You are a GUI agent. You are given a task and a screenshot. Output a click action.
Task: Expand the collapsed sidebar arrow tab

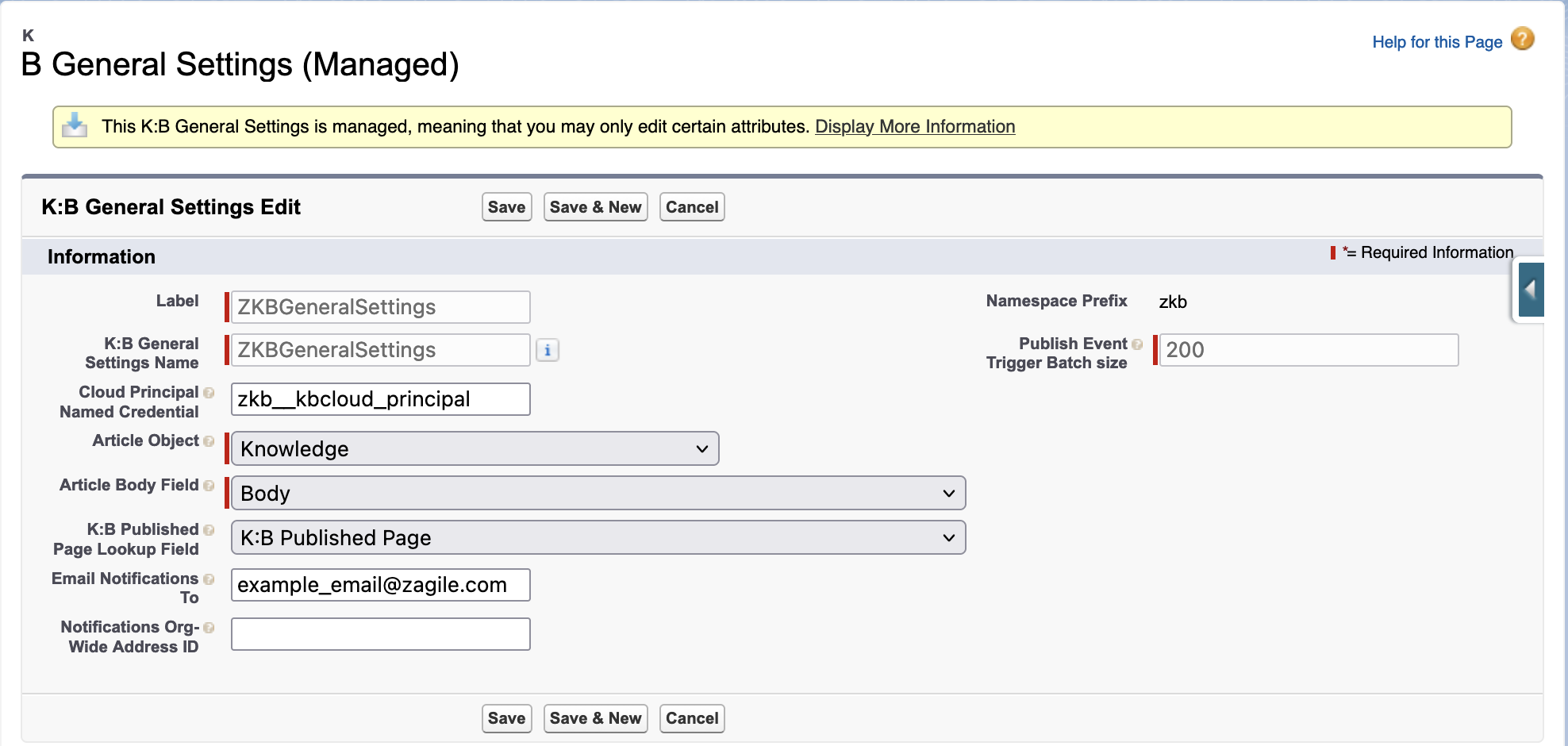tap(1531, 290)
